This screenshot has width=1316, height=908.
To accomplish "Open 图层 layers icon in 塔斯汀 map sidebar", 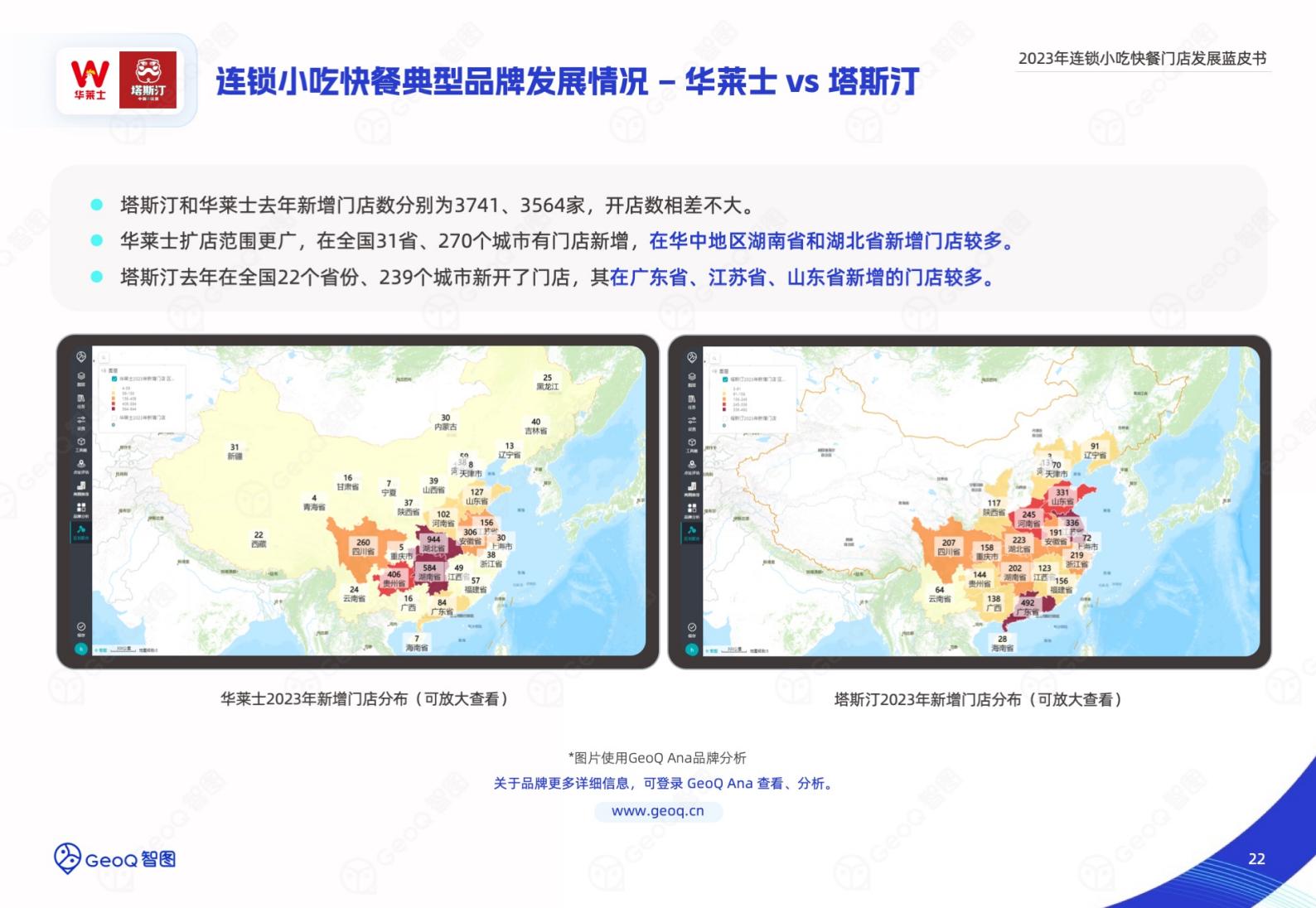I will pos(692,379).
